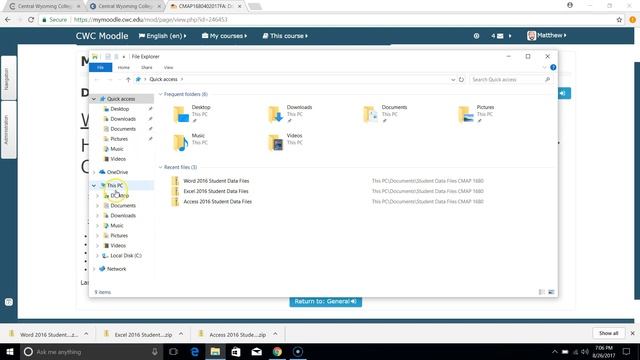The width and height of the screenshot is (640, 360).
Task: Click the Return to: General button
Action: [x=325, y=301]
